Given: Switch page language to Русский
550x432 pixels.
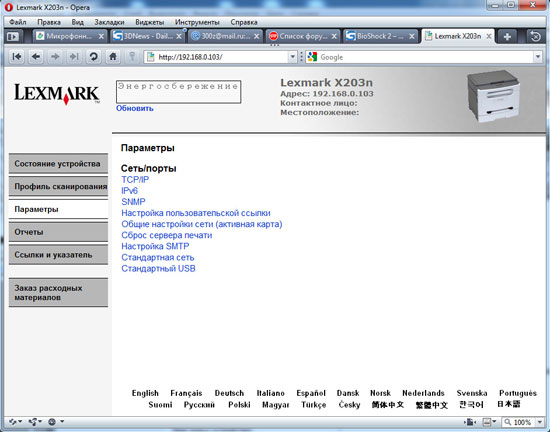Looking at the screenshot, I should coord(199,405).
